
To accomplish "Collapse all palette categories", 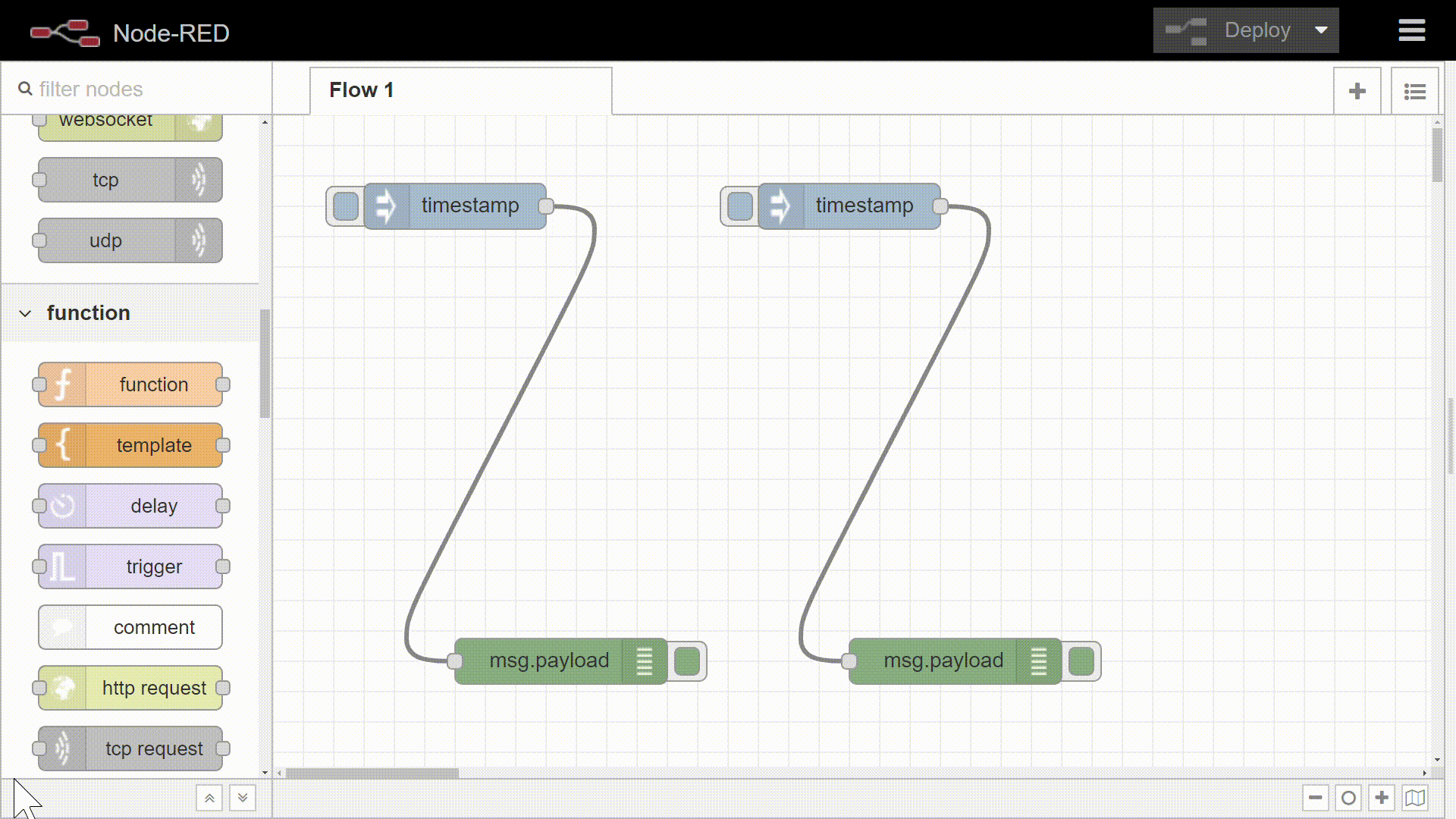I will pos(209,798).
